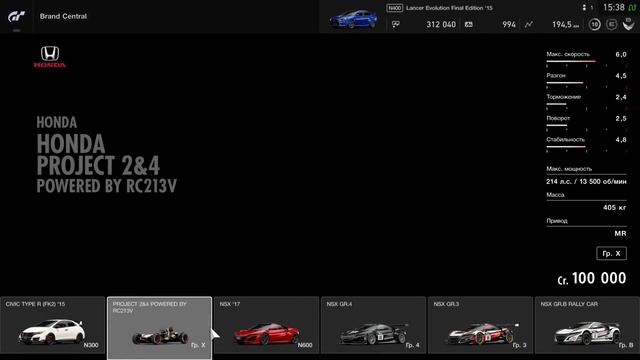Click the 6,0 max speed value
640x360 pixels.
[x=621, y=54]
